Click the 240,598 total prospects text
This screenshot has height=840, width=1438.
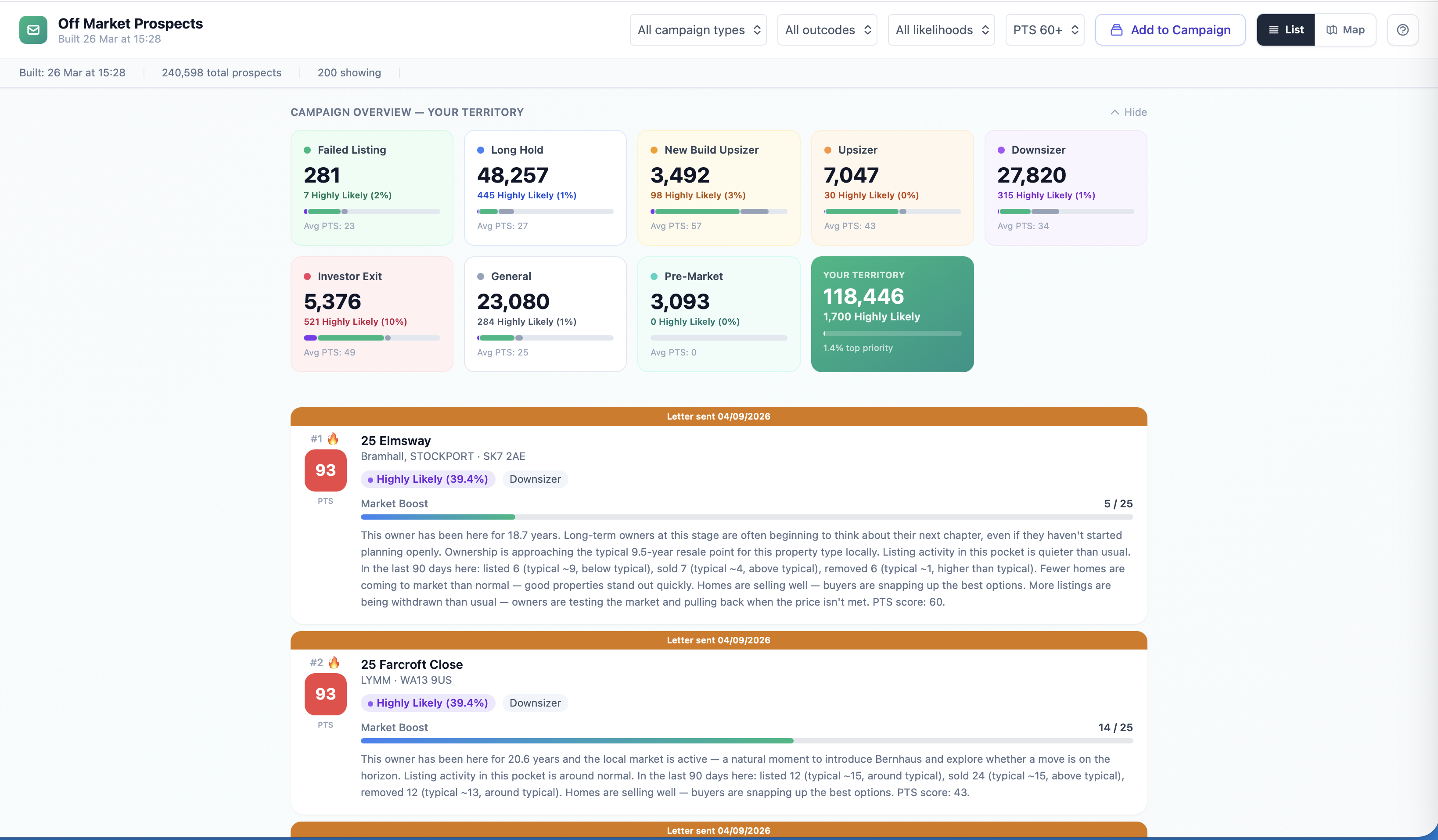221,72
